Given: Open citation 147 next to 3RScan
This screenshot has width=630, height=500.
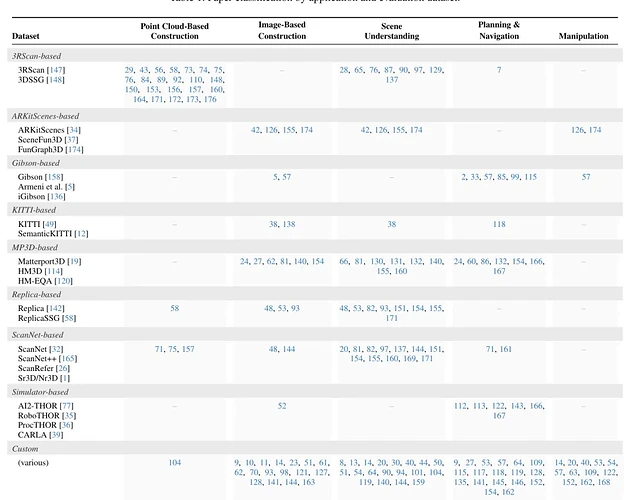Looking at the screenshot, I should tap(56, 70).
